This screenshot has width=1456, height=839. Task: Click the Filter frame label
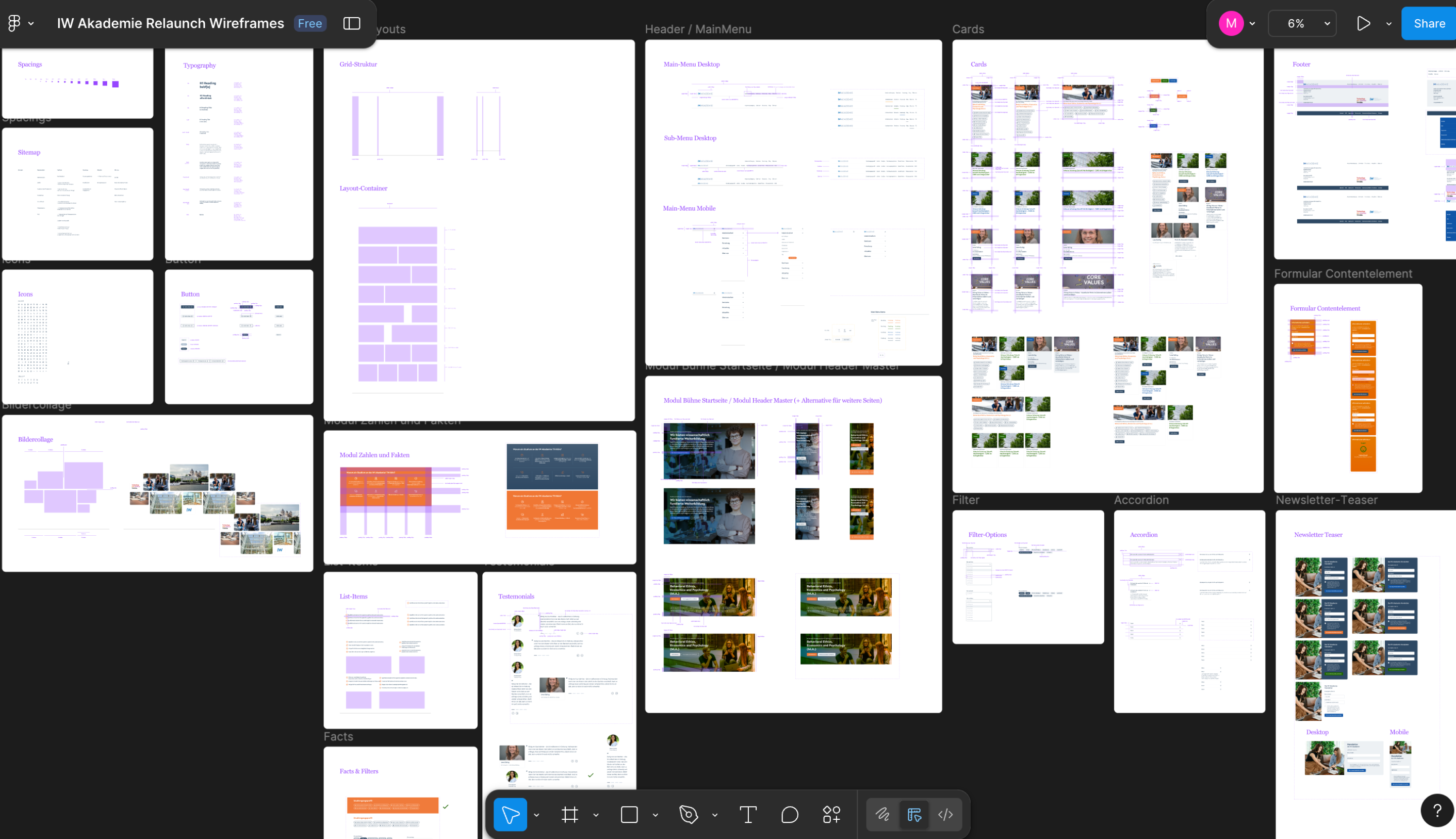tap(966, 499)
